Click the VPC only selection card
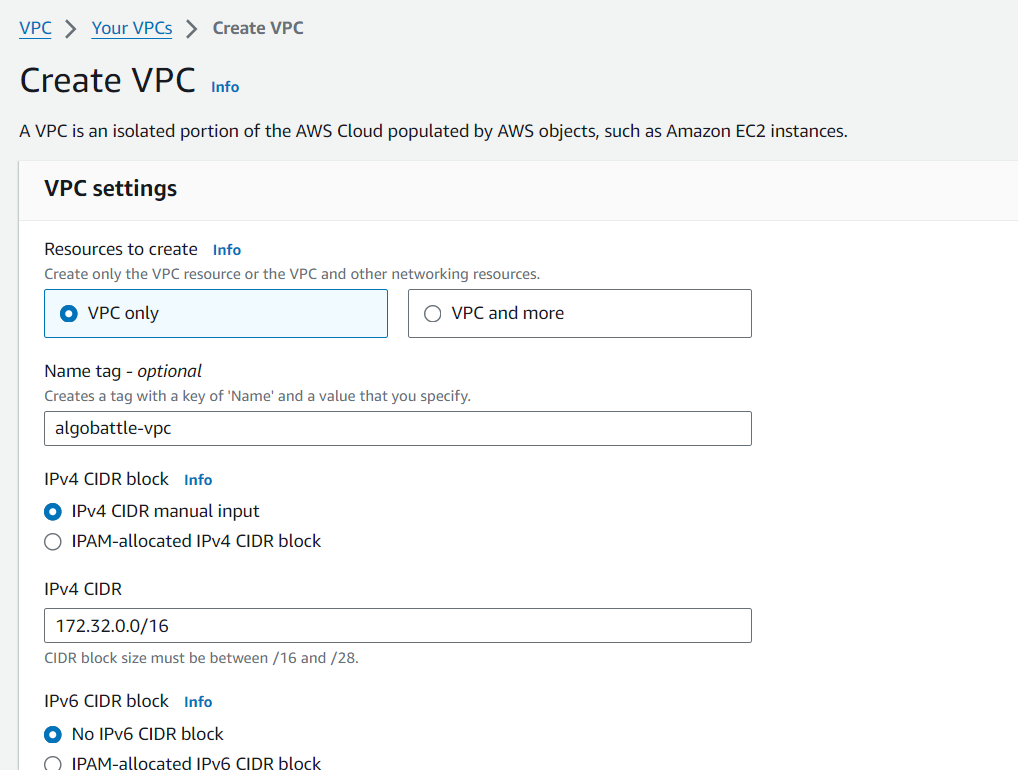The height and width of the screenshot is (770, 1018). [x=215, y=312]
